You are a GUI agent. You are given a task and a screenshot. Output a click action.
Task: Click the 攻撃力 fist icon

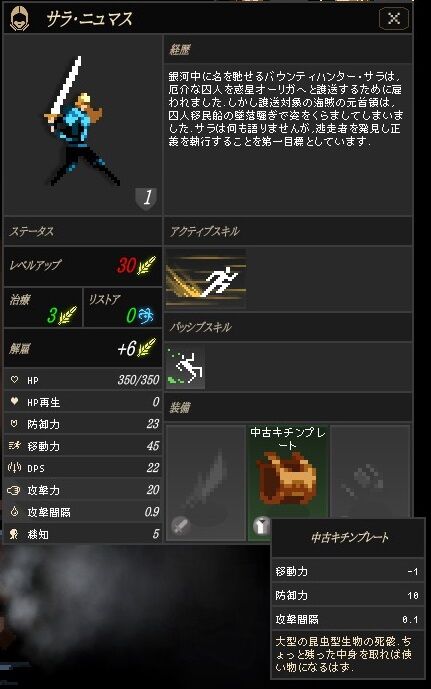[x=14, y=490]
